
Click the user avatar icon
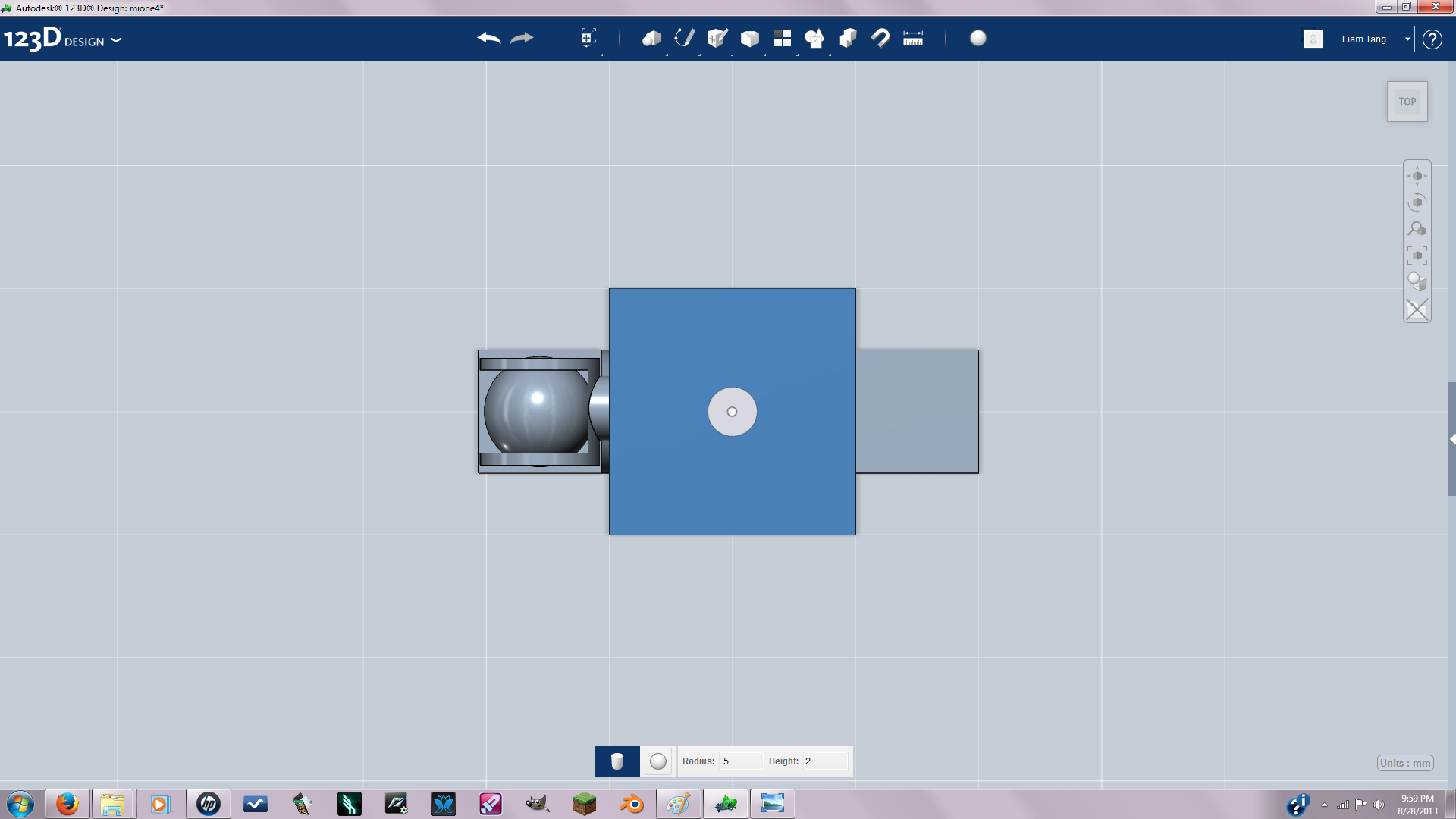coord(1313,39)
